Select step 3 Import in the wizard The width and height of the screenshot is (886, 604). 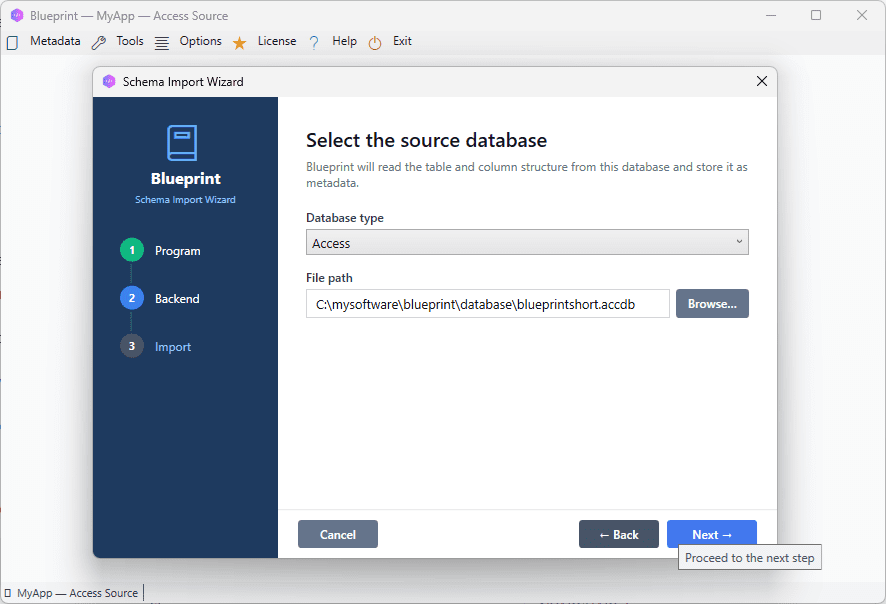(x=131, y=346)
